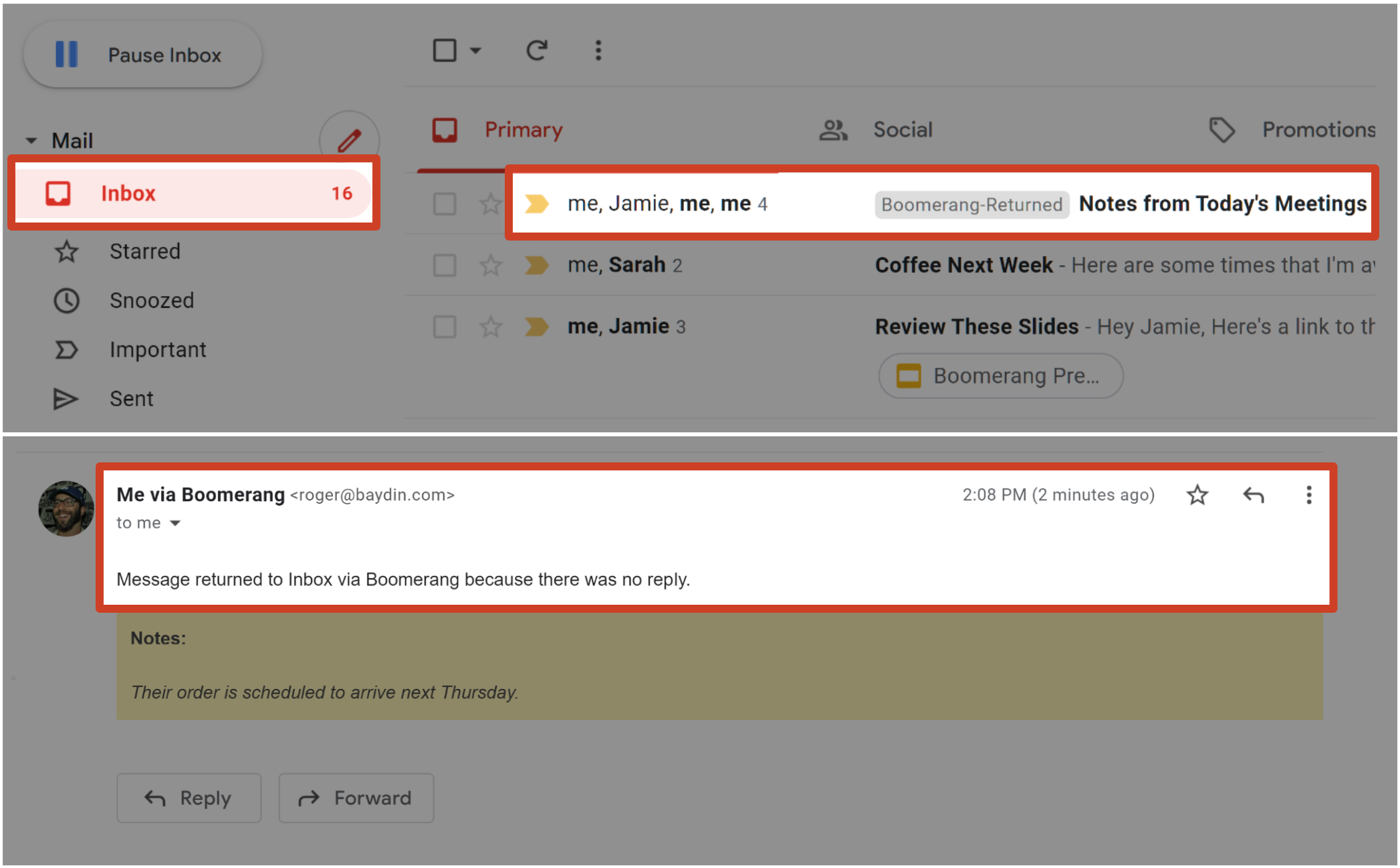Open the Boomerang Pre... attachment chip

point(1000,376)
